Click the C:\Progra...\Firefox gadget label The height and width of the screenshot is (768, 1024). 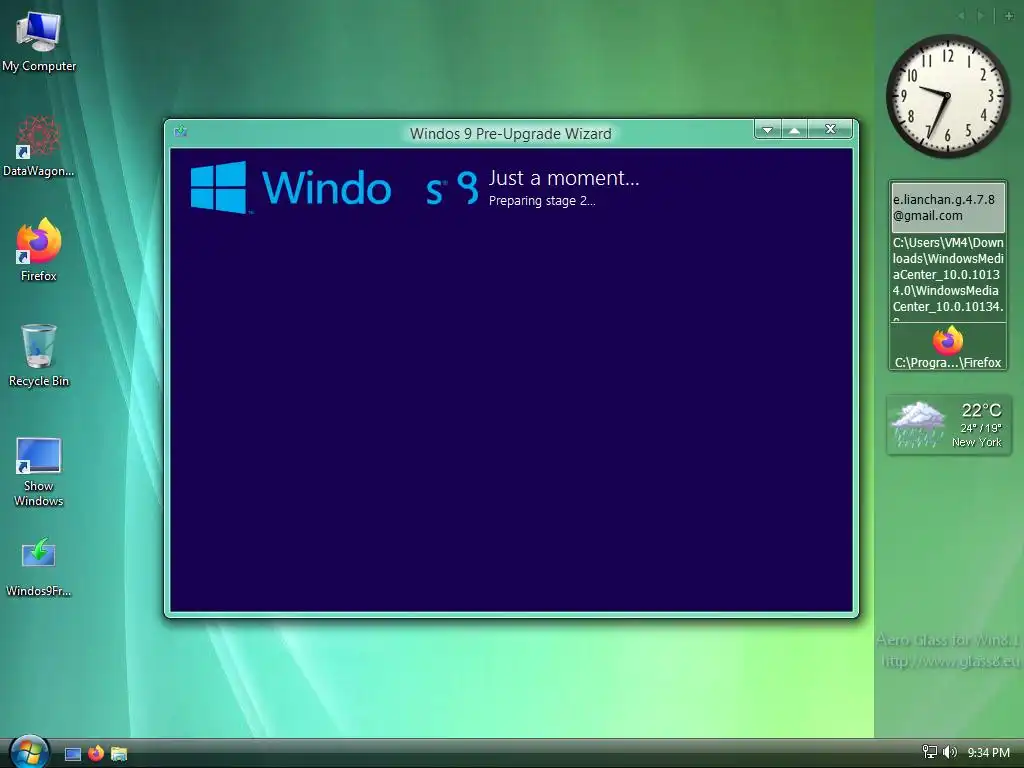948,362
